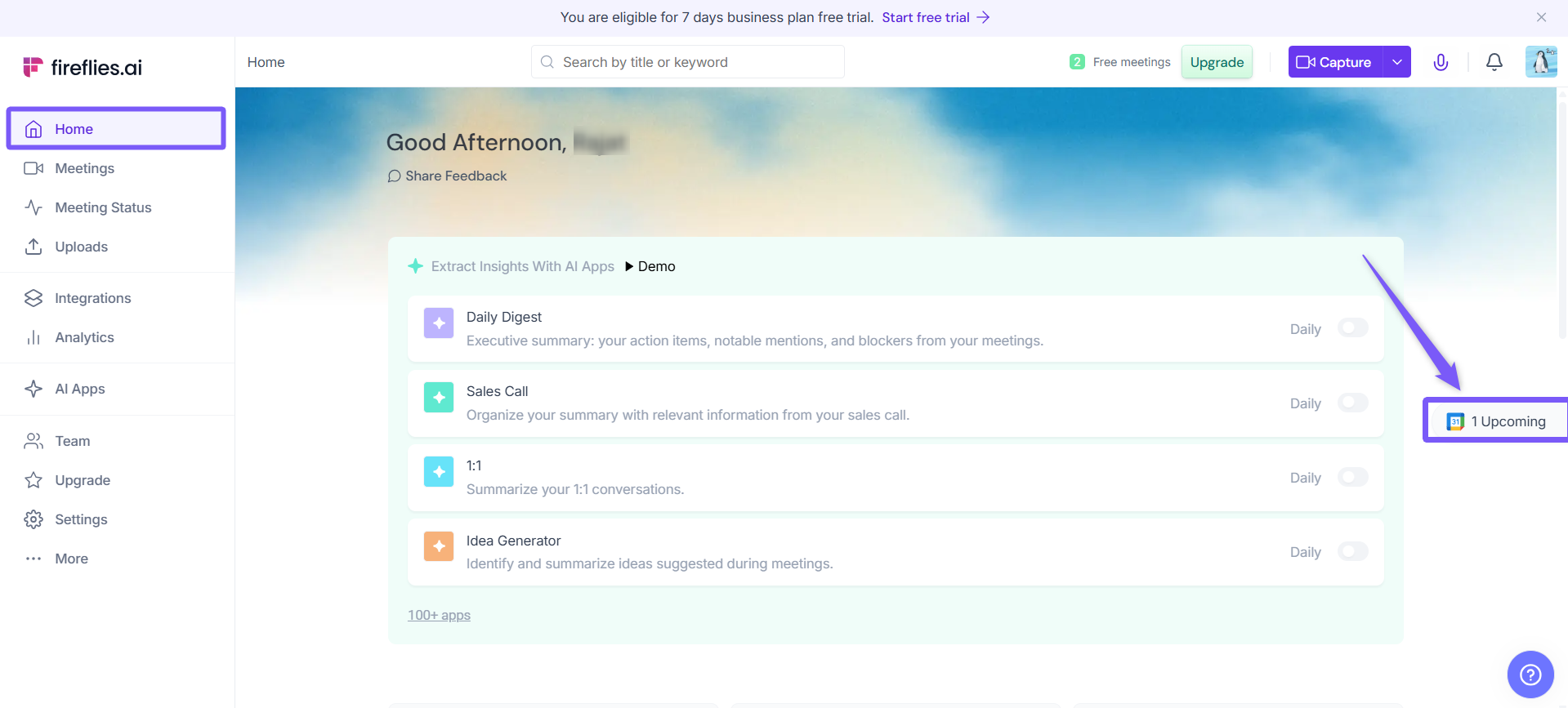Click the Capture button
The height and width of the screenshot is (708, 1568).
pos(1335,62)
